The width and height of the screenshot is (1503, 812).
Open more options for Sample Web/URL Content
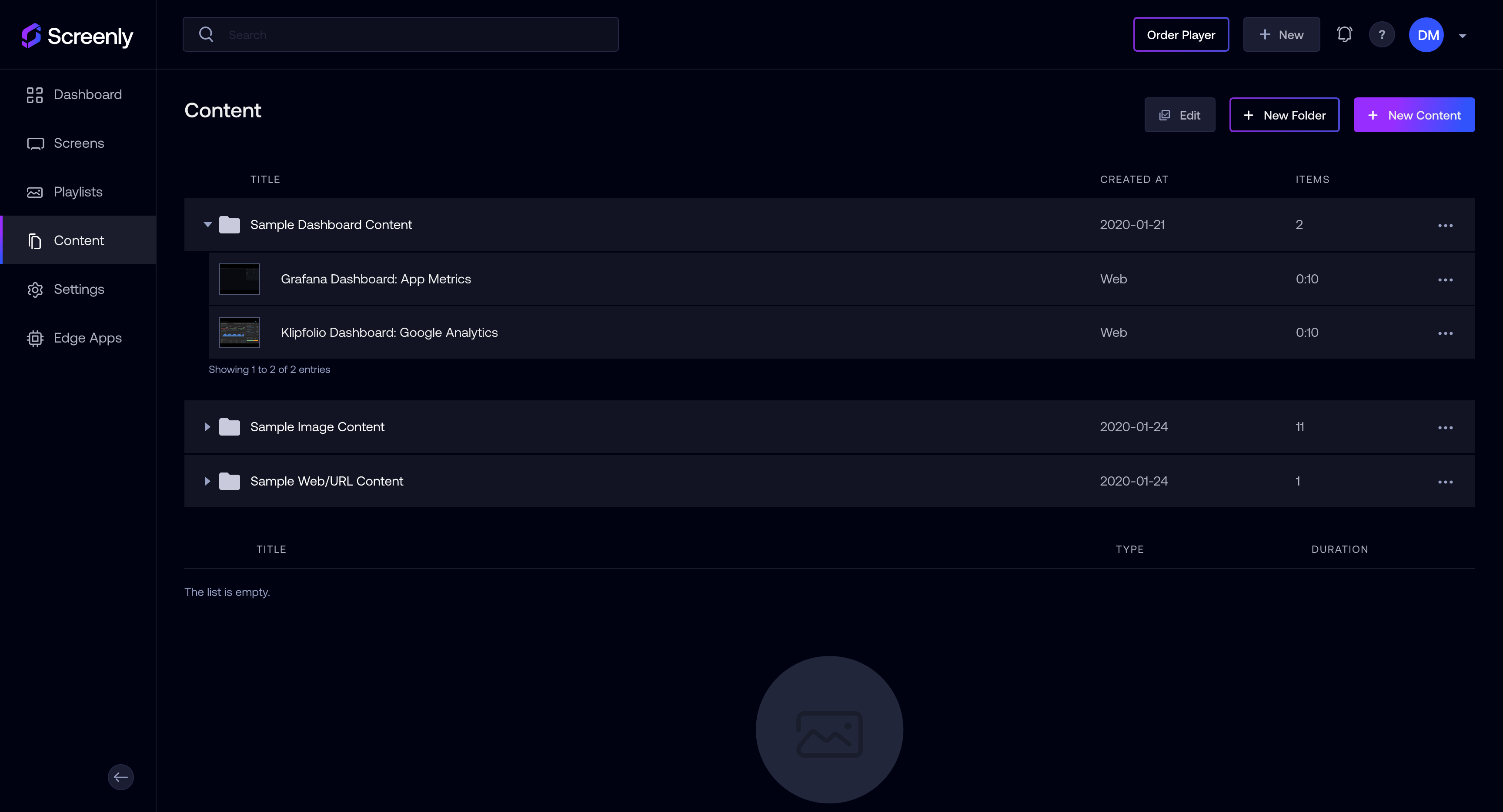[x=1445, y=481]
